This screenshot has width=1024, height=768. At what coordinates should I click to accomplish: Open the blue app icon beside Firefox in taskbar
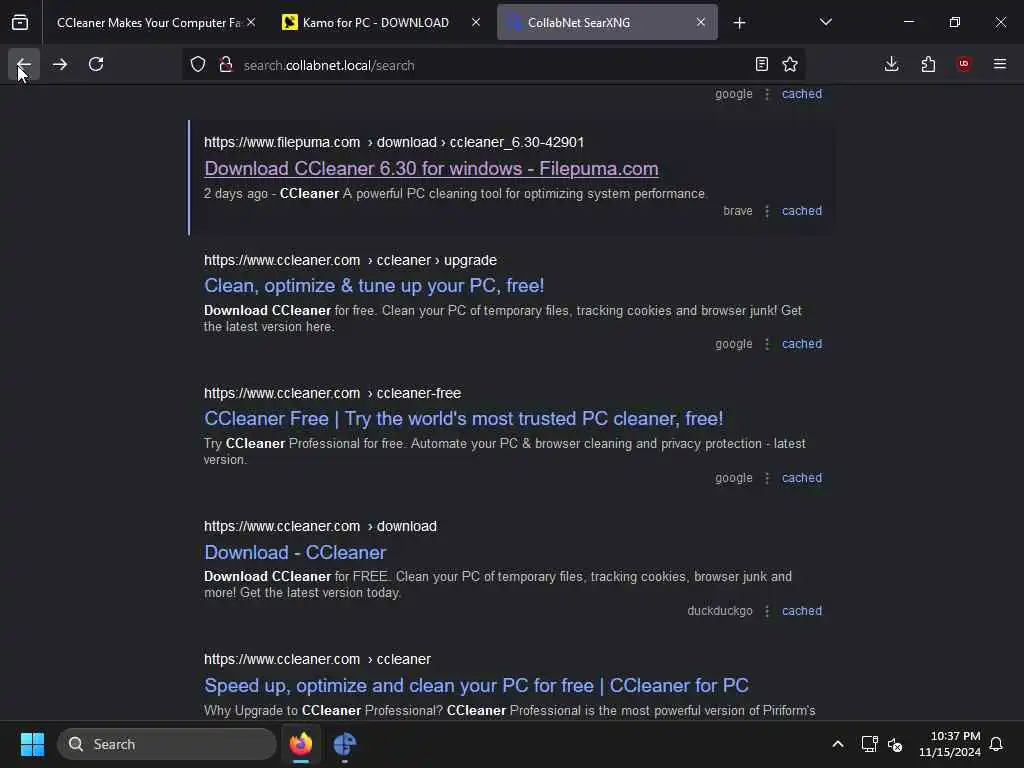click(344, 744)
